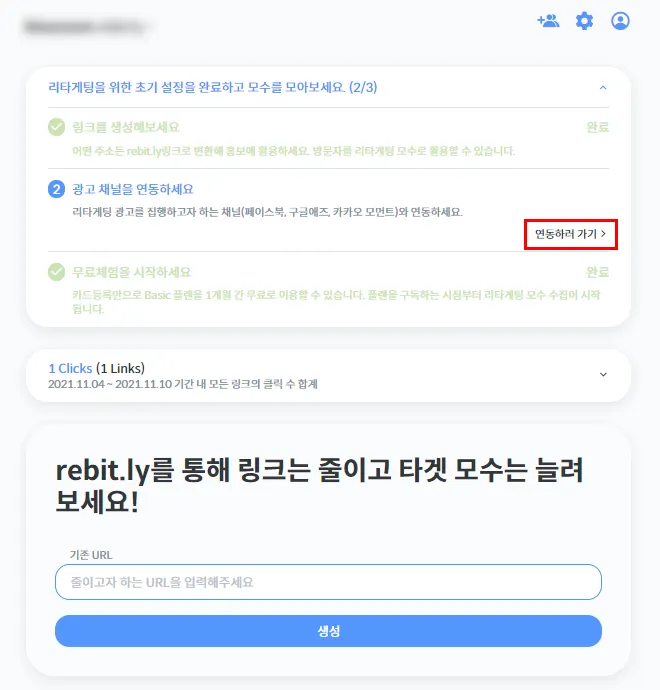The height and width of the screenshot is (690, 660).
Task: Open the user account profile icon
Action: 620,21
